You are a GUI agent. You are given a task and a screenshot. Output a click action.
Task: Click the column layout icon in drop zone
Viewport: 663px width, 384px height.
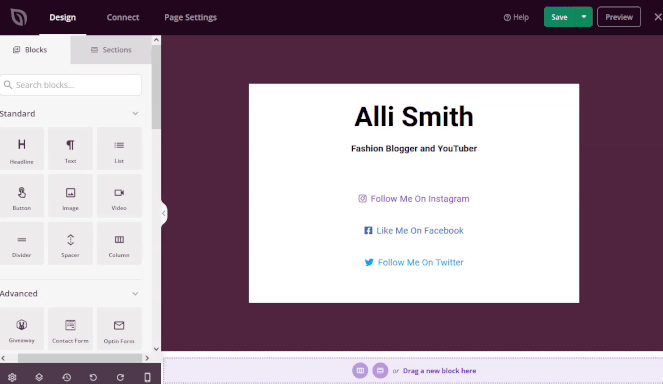click(x=360, y=370)
